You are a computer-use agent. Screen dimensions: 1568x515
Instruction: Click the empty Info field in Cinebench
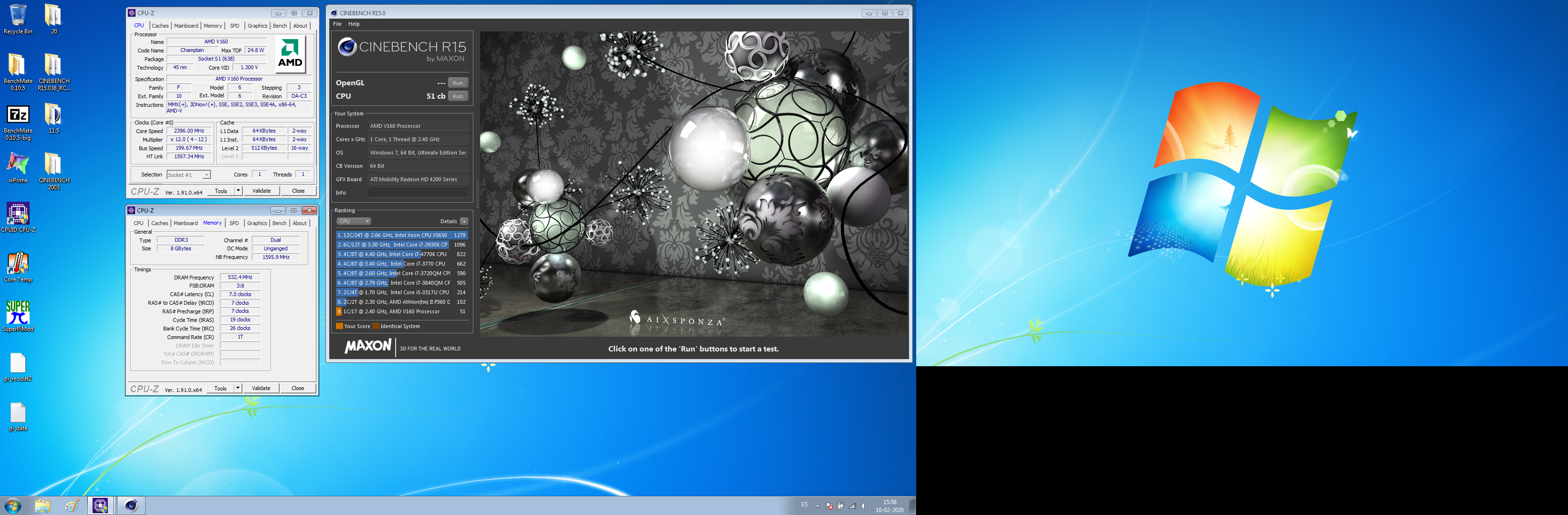tap(418, 193)
